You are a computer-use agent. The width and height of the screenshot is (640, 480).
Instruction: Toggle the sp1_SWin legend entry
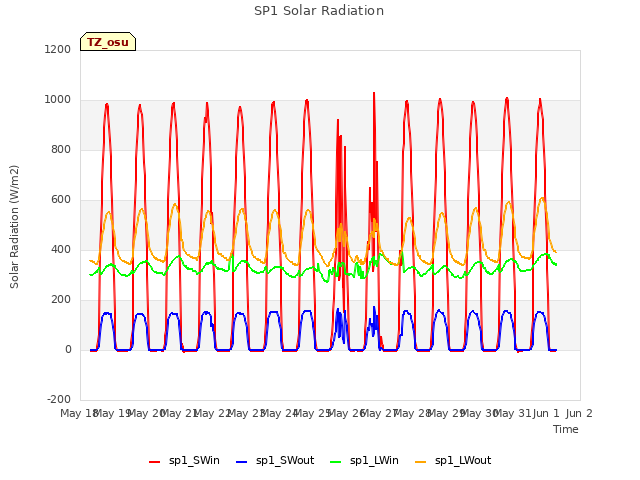[x=184, y=461]
